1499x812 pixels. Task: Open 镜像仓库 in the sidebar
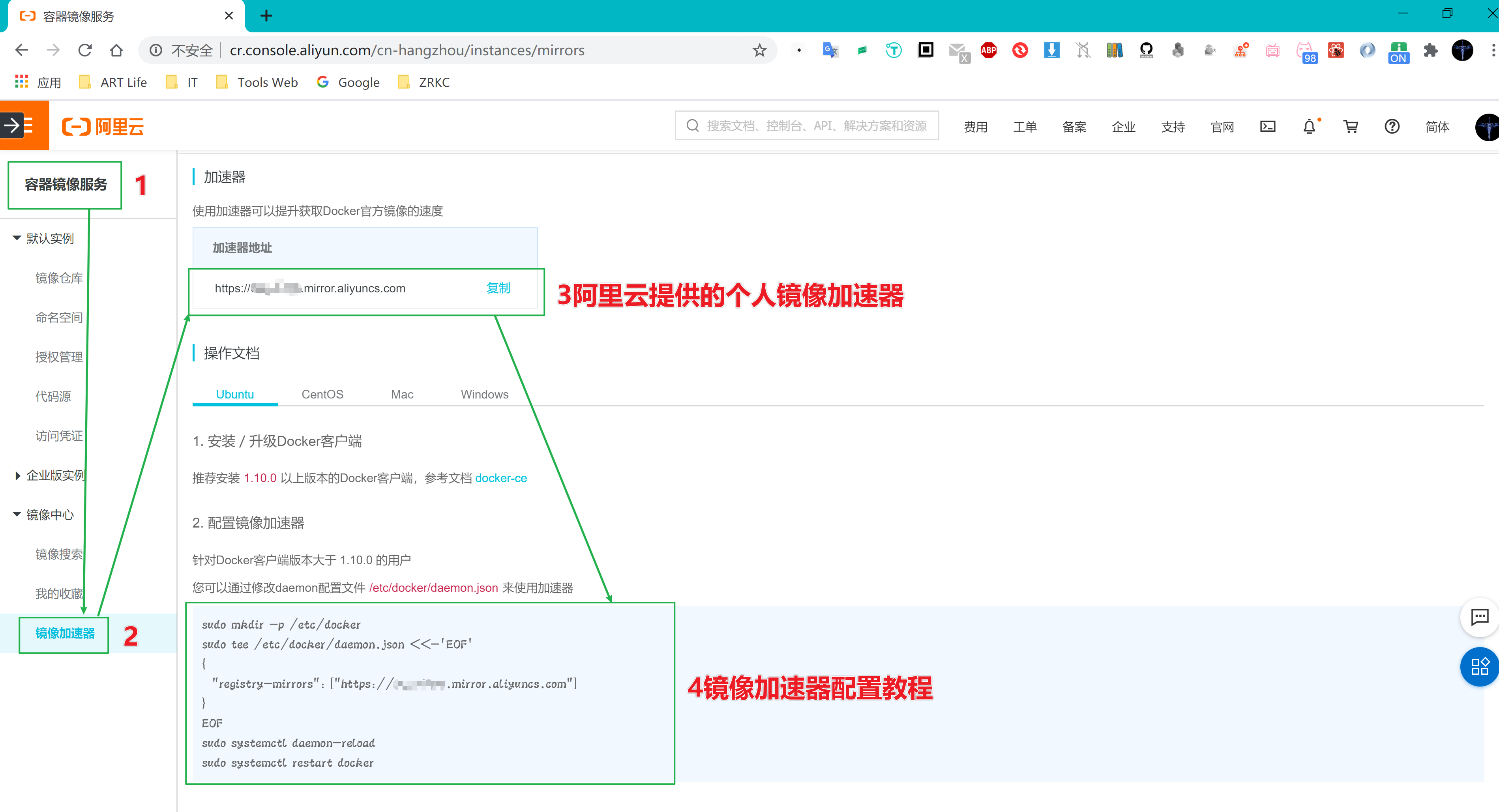pos(59,278)
